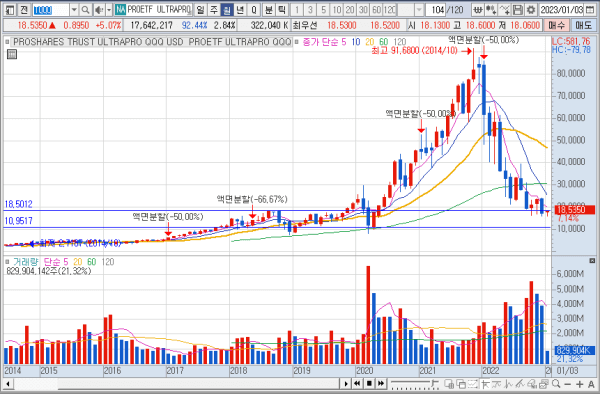
Task: Click the 전 button next to the code field
Action: [x=24, y=10]
